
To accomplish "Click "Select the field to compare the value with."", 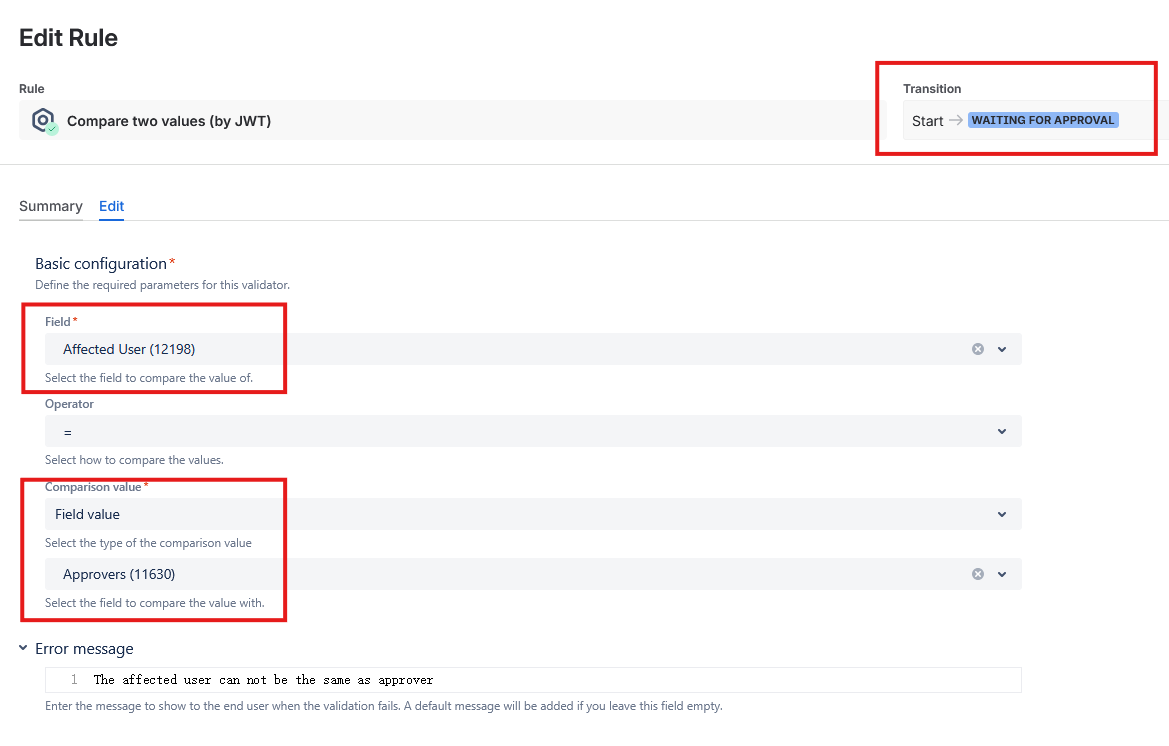I will coord(154,603).
